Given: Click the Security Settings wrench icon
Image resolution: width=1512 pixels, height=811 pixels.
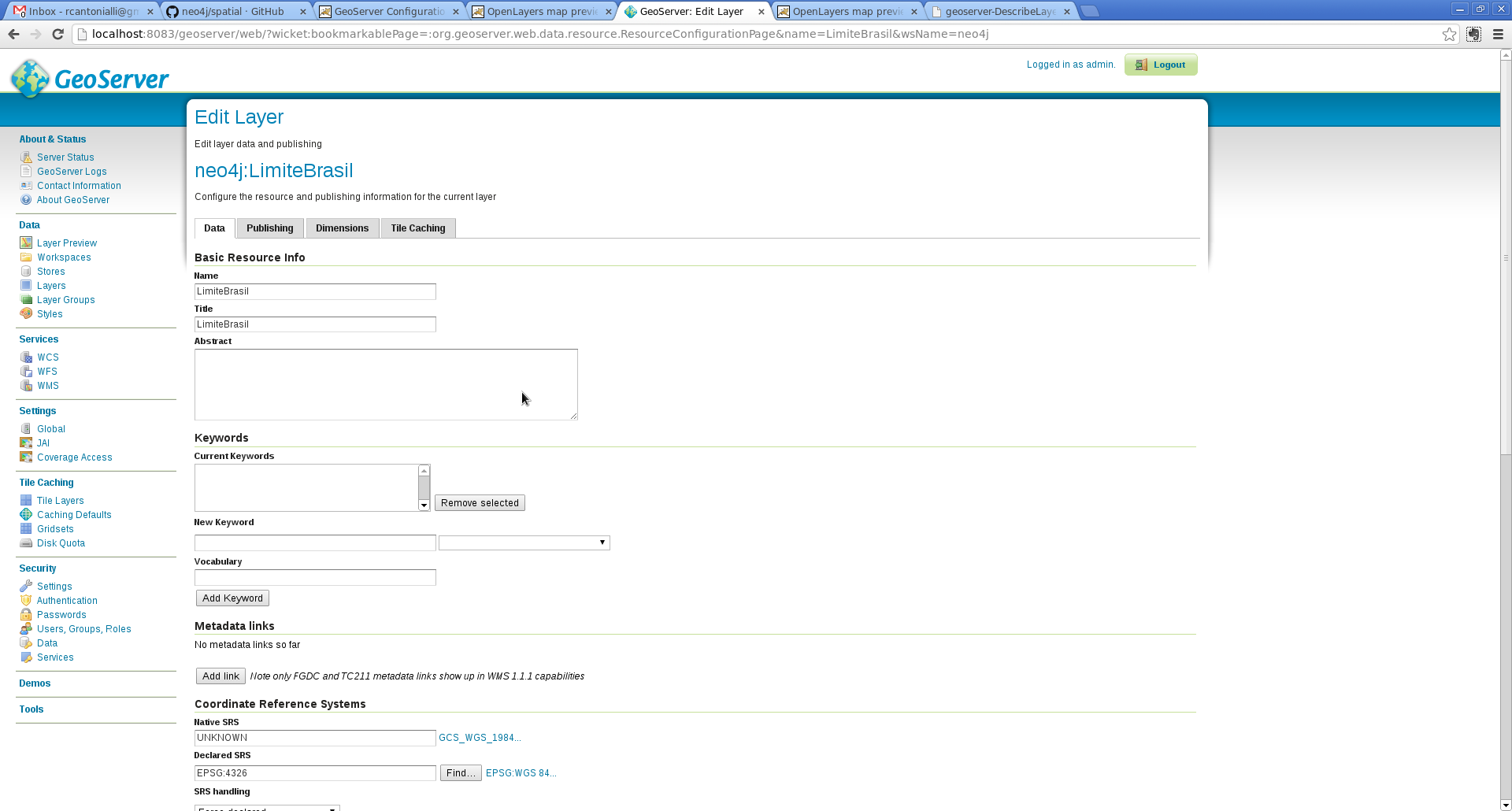Looking at the screenshot, I should [x=26, y=587].
